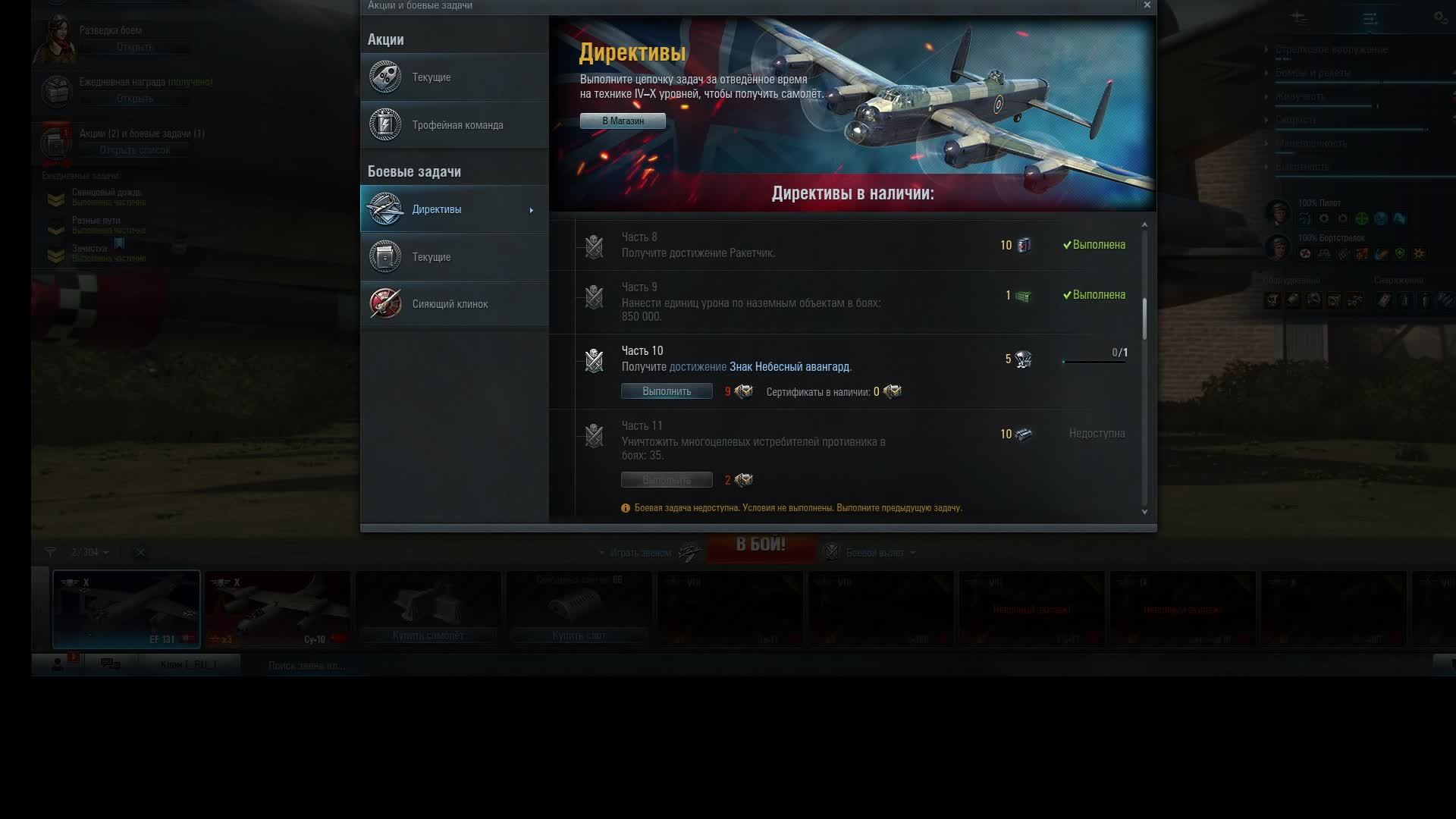Select the Трофейная команда icon
Viewport: 1456px width, 819px height.
point(385,125)
